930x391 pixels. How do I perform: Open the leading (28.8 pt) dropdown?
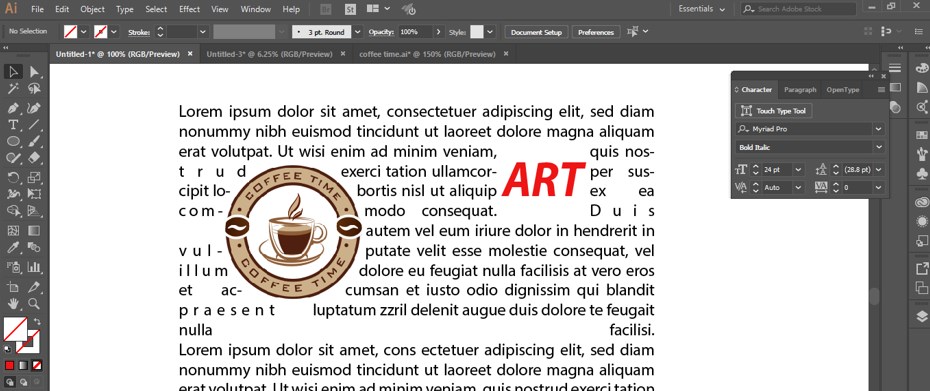click(878, 170)
